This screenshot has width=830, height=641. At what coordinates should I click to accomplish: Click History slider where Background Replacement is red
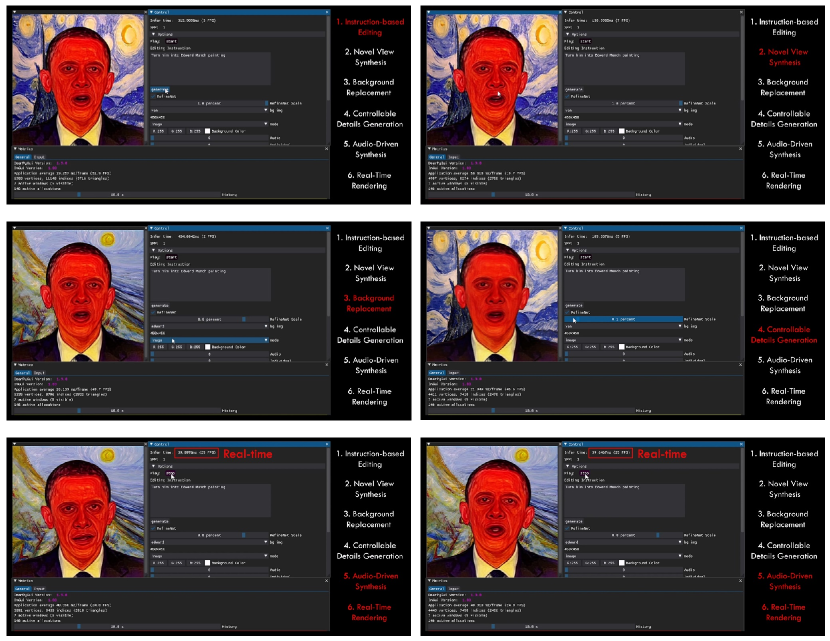point(116,411)
